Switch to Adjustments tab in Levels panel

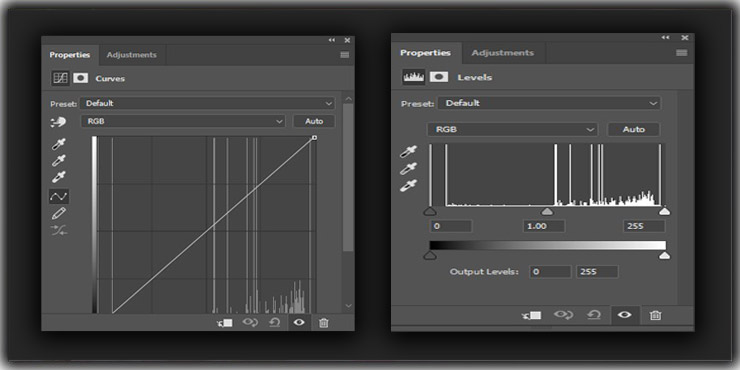[x=503, y=53]
